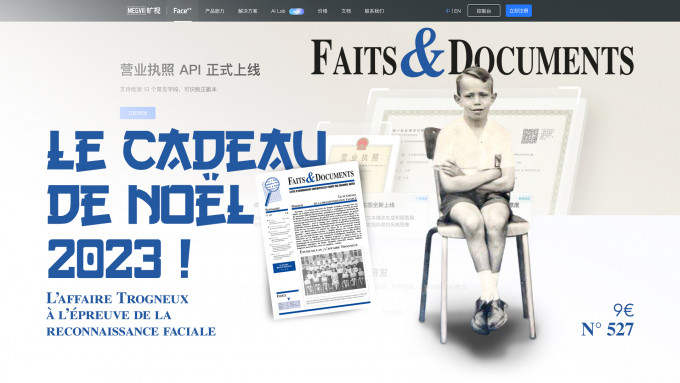Click the blue badge beside AI Lab

click(297, 11)
